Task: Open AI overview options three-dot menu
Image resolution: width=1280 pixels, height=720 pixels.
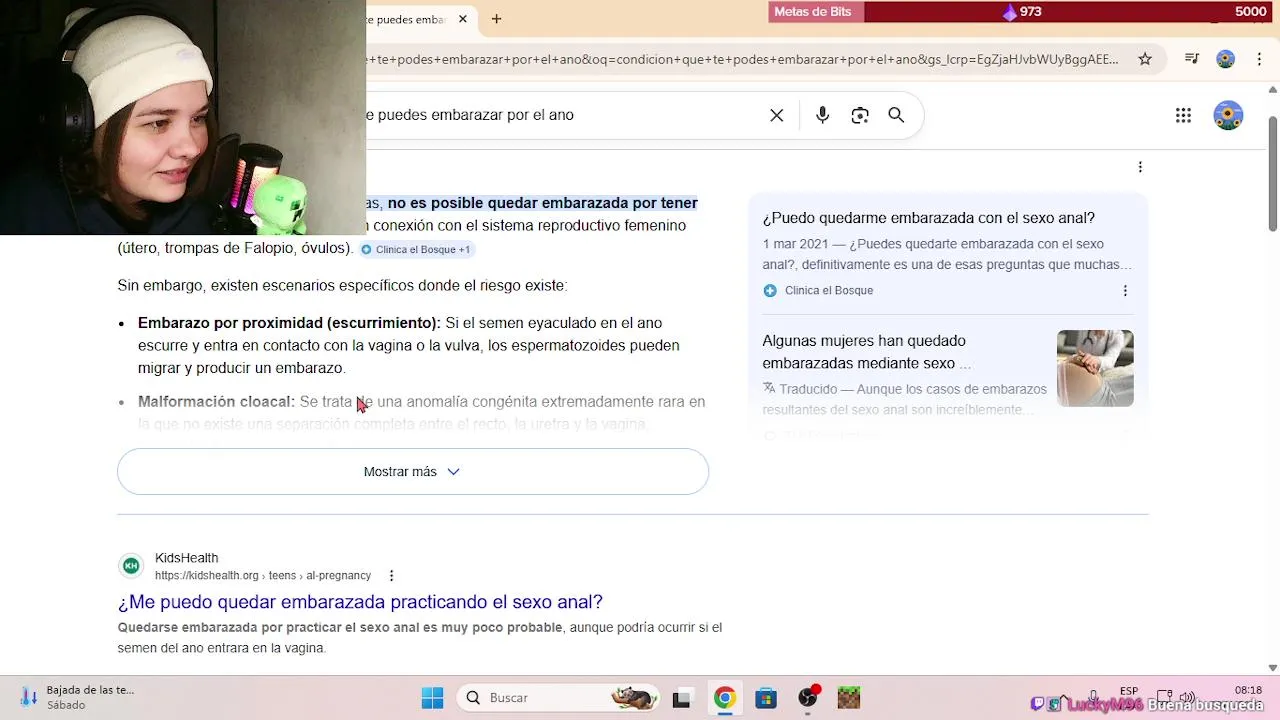Action: point(1140,167)
